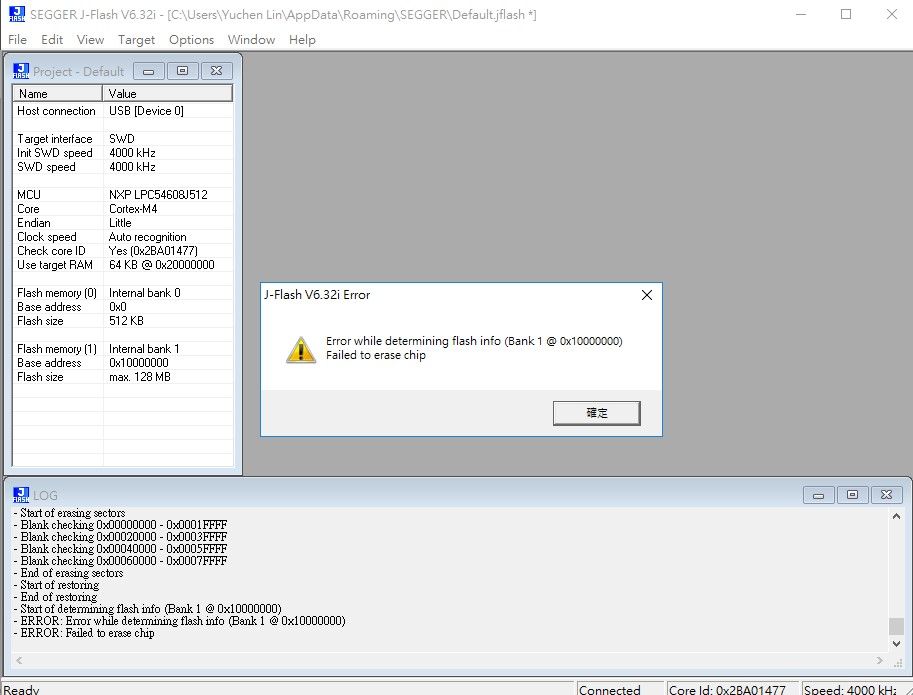913x695 pixels.
Task: Select the Flash memory (1) row
Action: tap(123, 348)
